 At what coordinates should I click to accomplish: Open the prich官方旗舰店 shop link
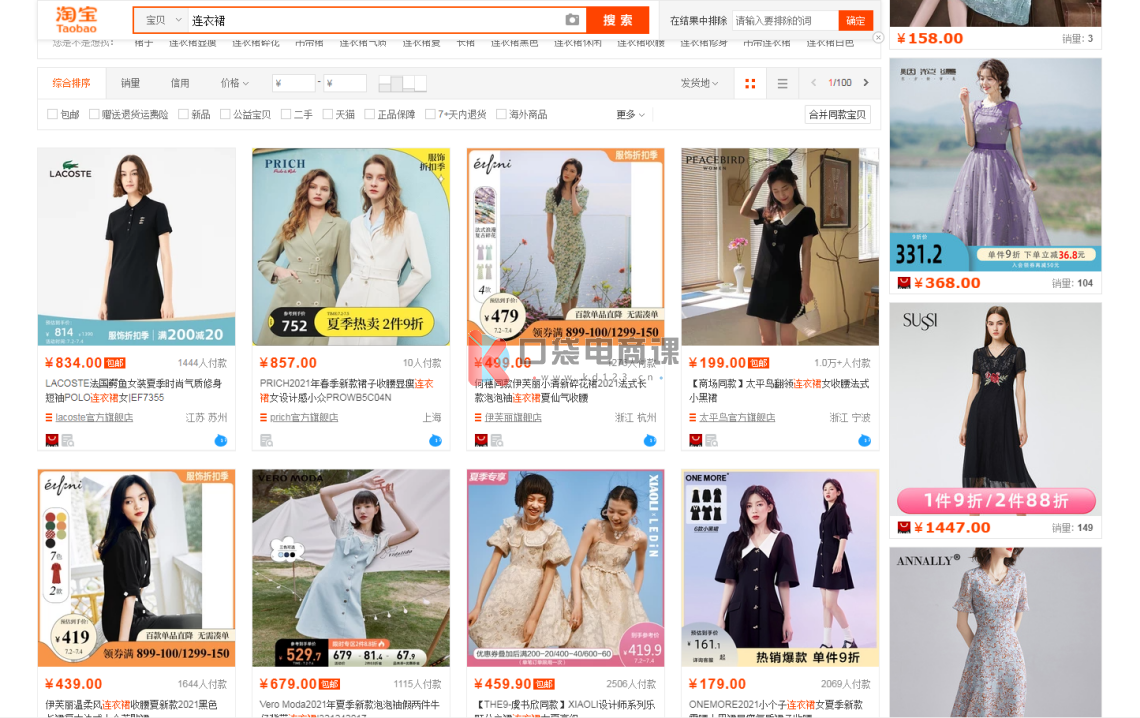coord(304,418)
